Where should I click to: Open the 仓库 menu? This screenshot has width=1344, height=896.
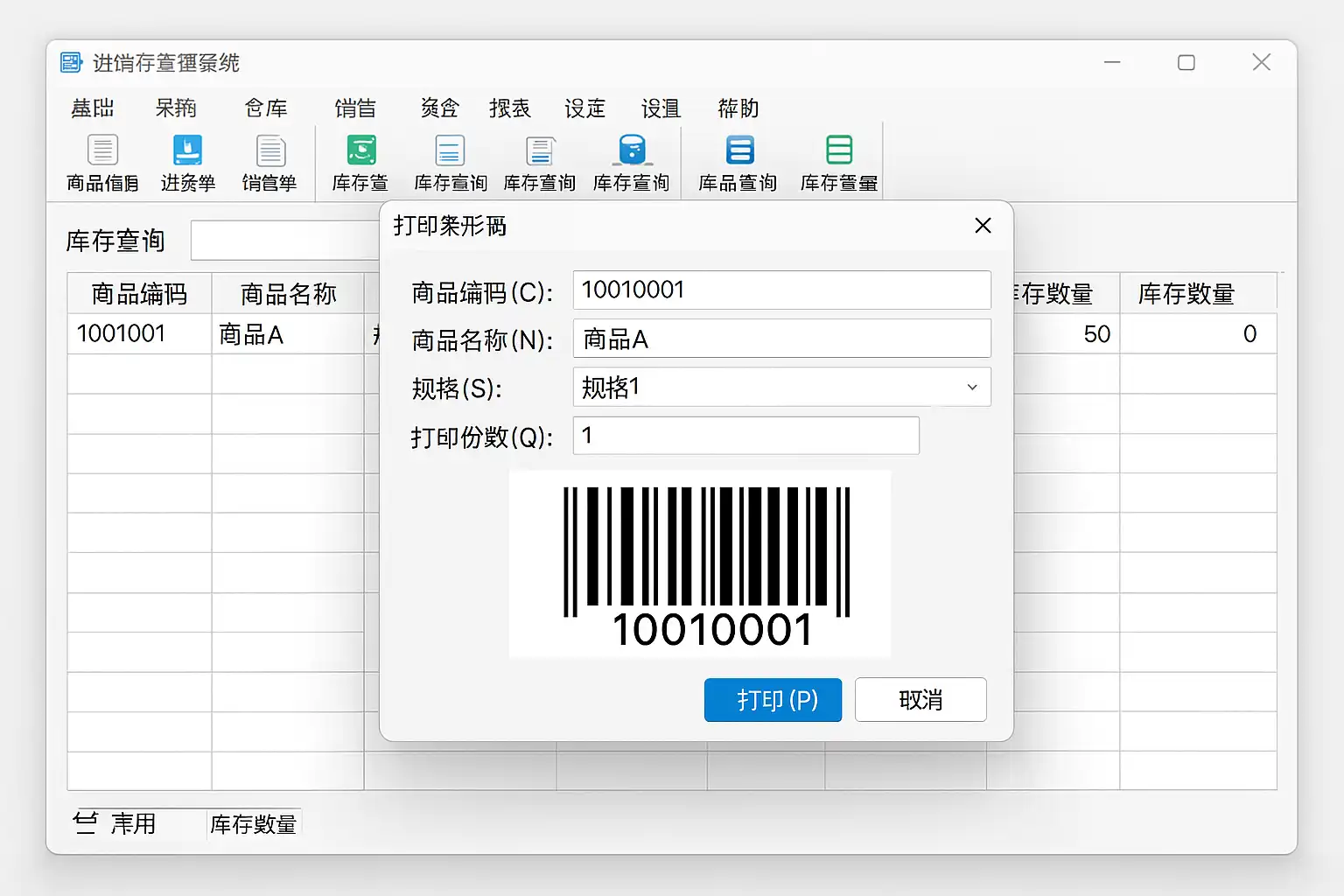tap(266, 108)
